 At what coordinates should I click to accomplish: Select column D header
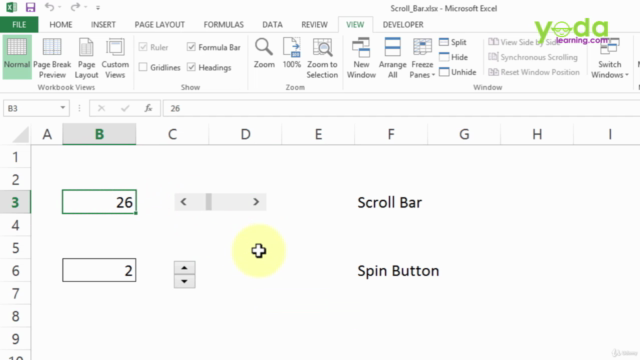(245, 134)
